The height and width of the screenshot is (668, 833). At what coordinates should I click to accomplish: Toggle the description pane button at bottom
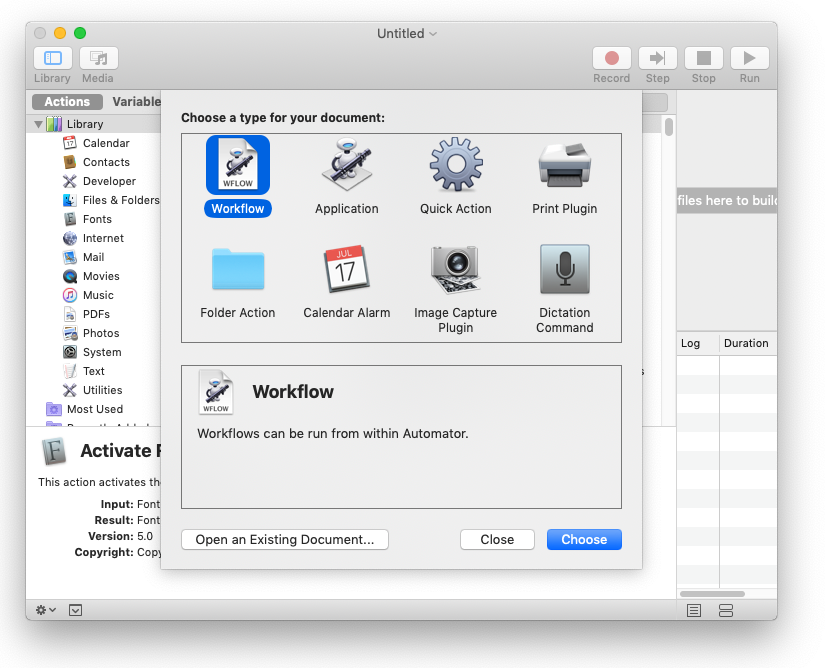coord(75,610)
